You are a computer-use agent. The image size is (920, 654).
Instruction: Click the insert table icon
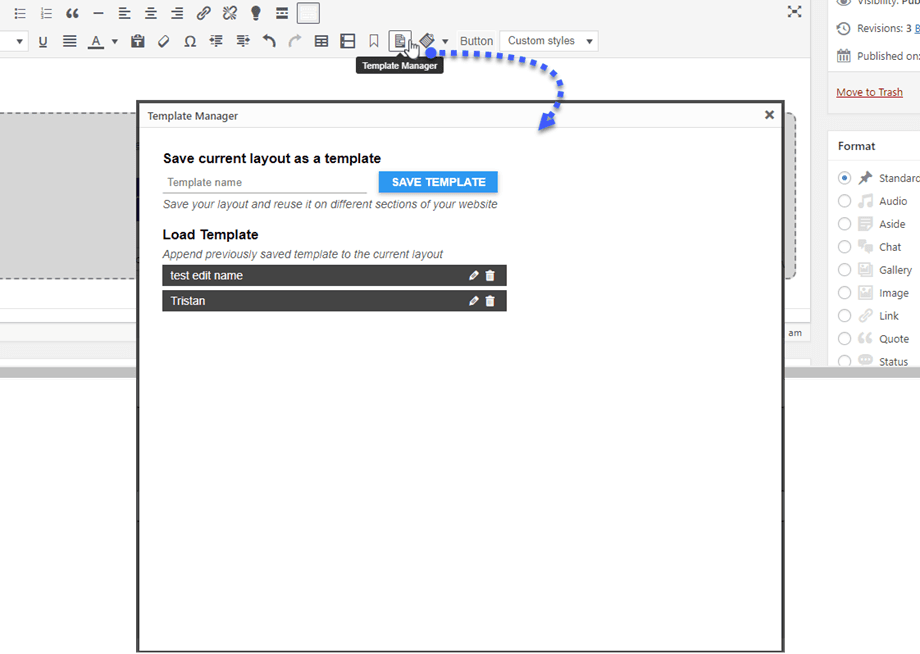321,41
